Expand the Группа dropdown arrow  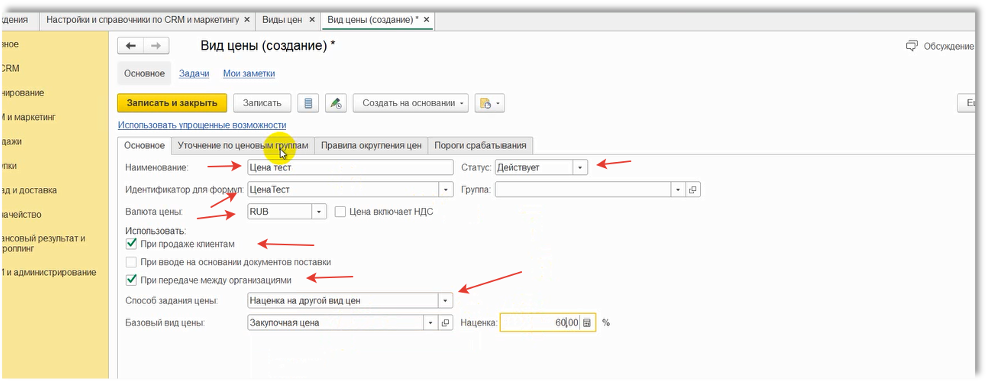pyautogui.click(x=679, y=189)
